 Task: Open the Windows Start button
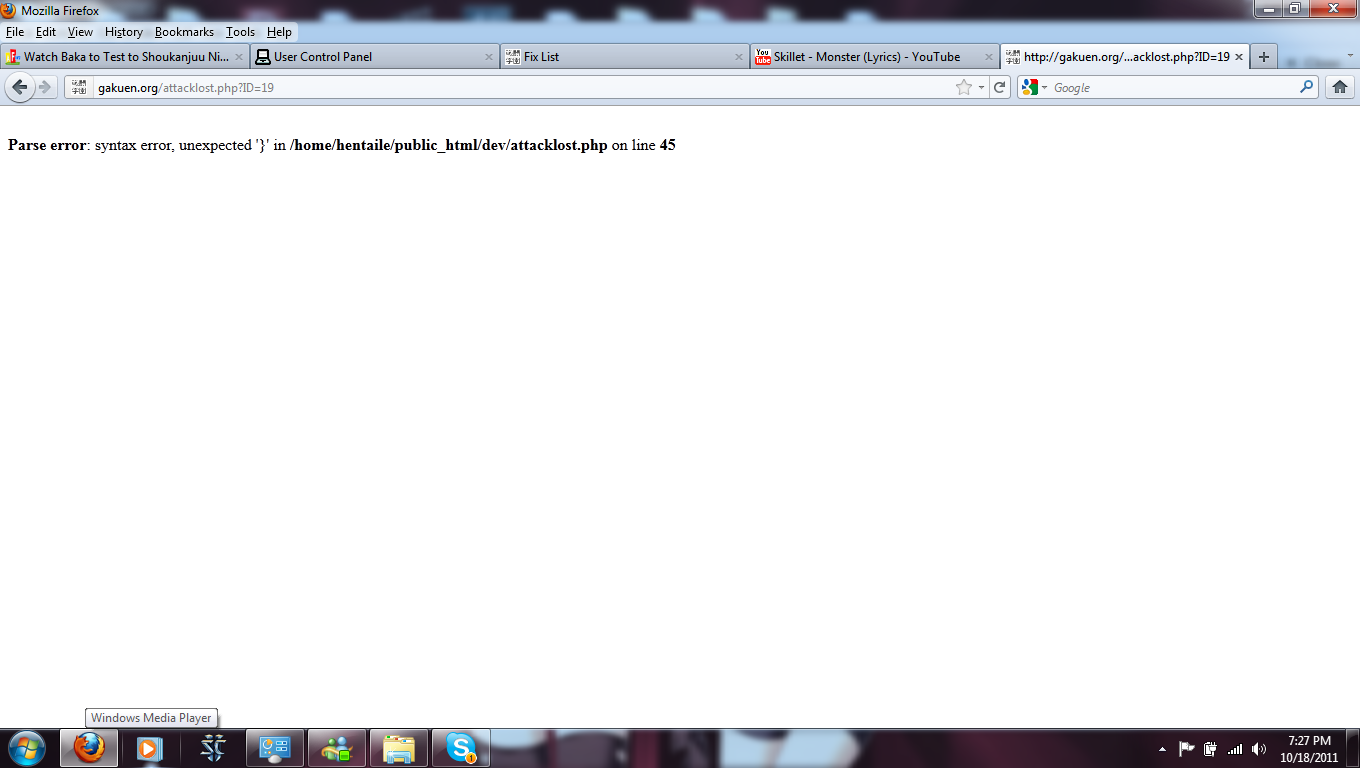click(26, 748)
